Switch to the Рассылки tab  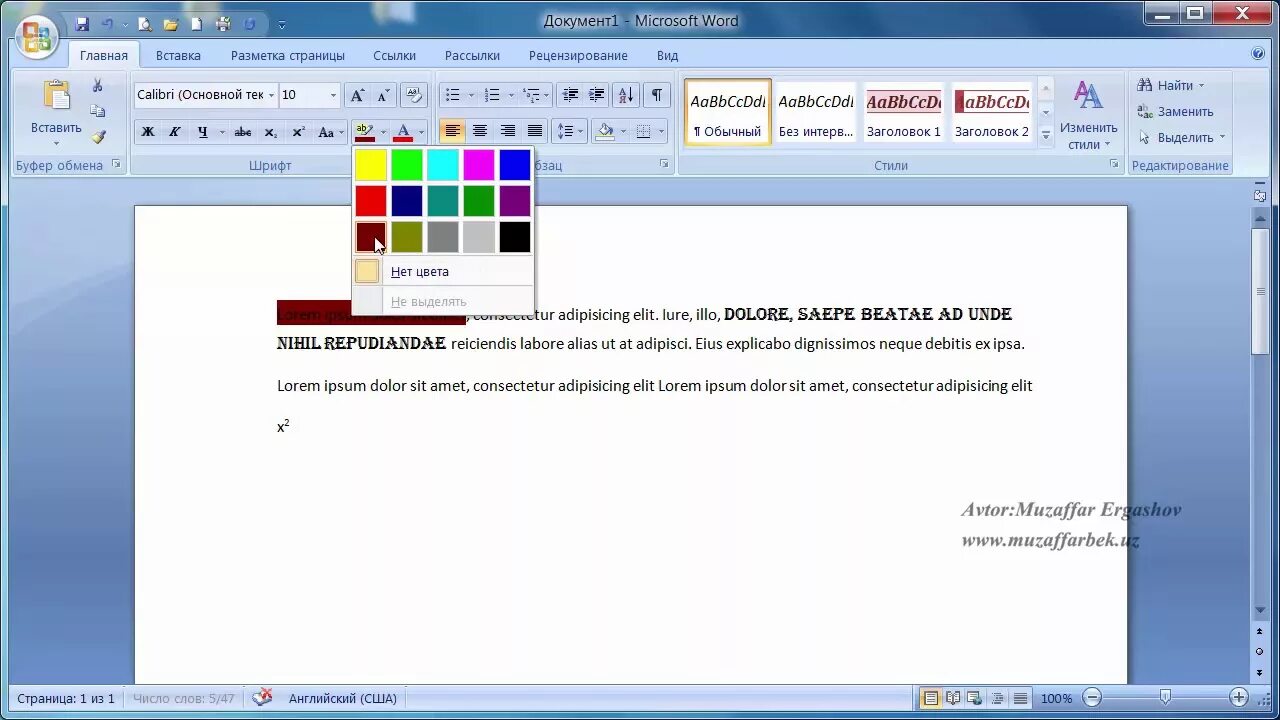472,56
